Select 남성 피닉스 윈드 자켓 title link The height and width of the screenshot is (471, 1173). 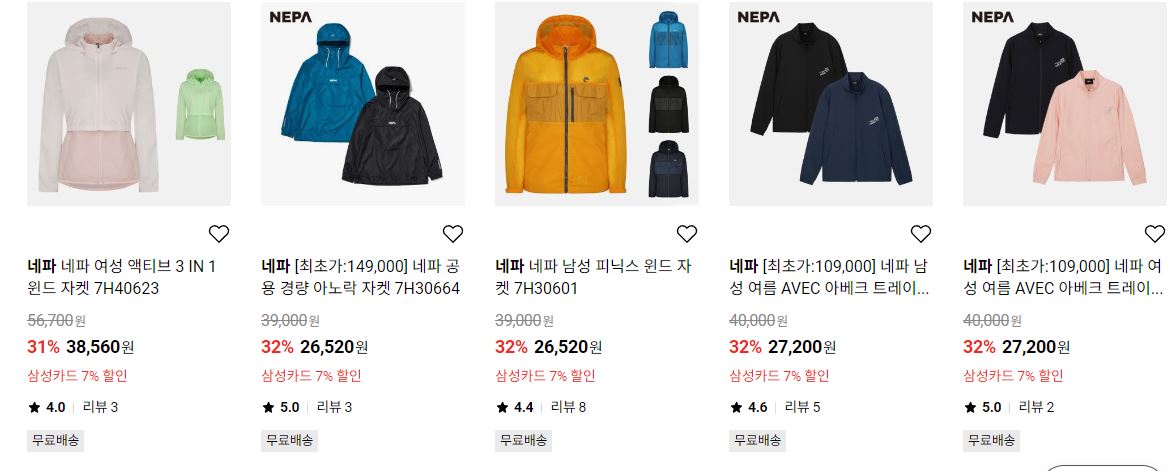coord(593,277)
